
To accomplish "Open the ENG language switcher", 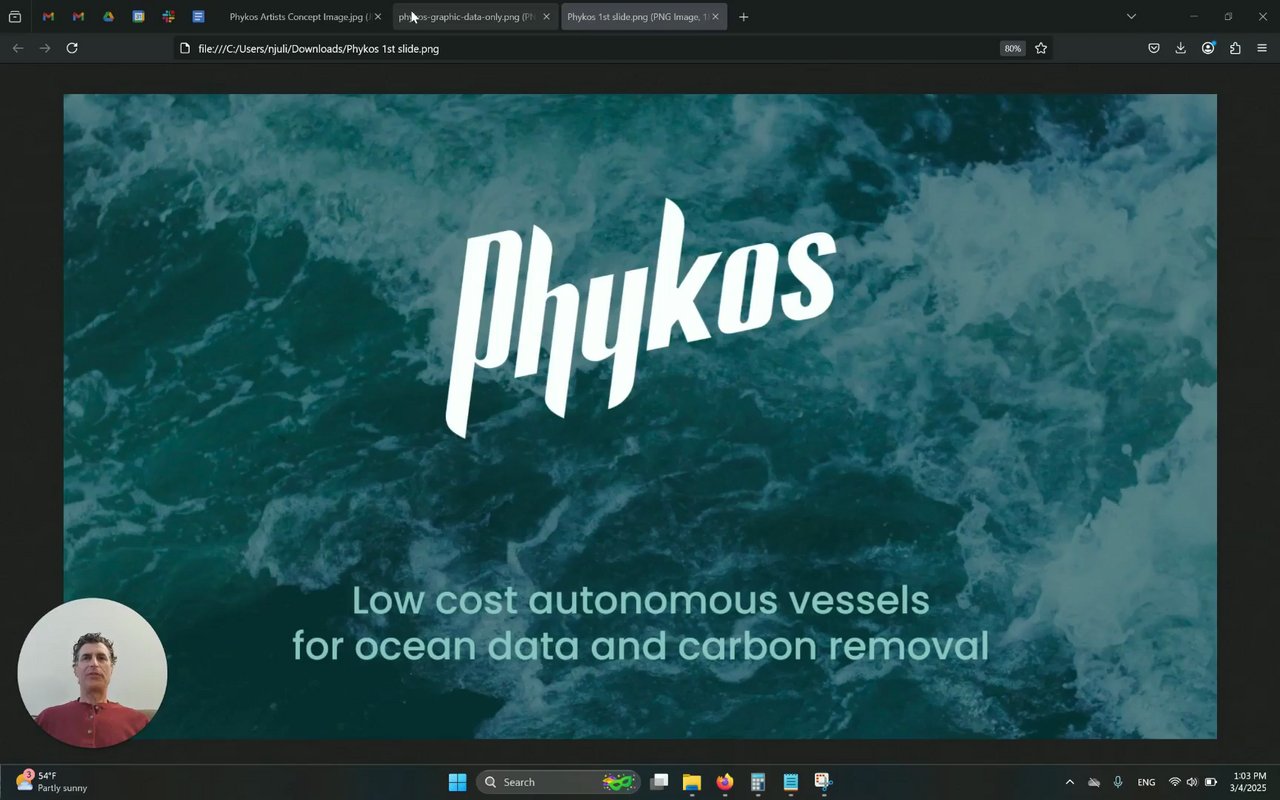I will (x=1147, y=782).
